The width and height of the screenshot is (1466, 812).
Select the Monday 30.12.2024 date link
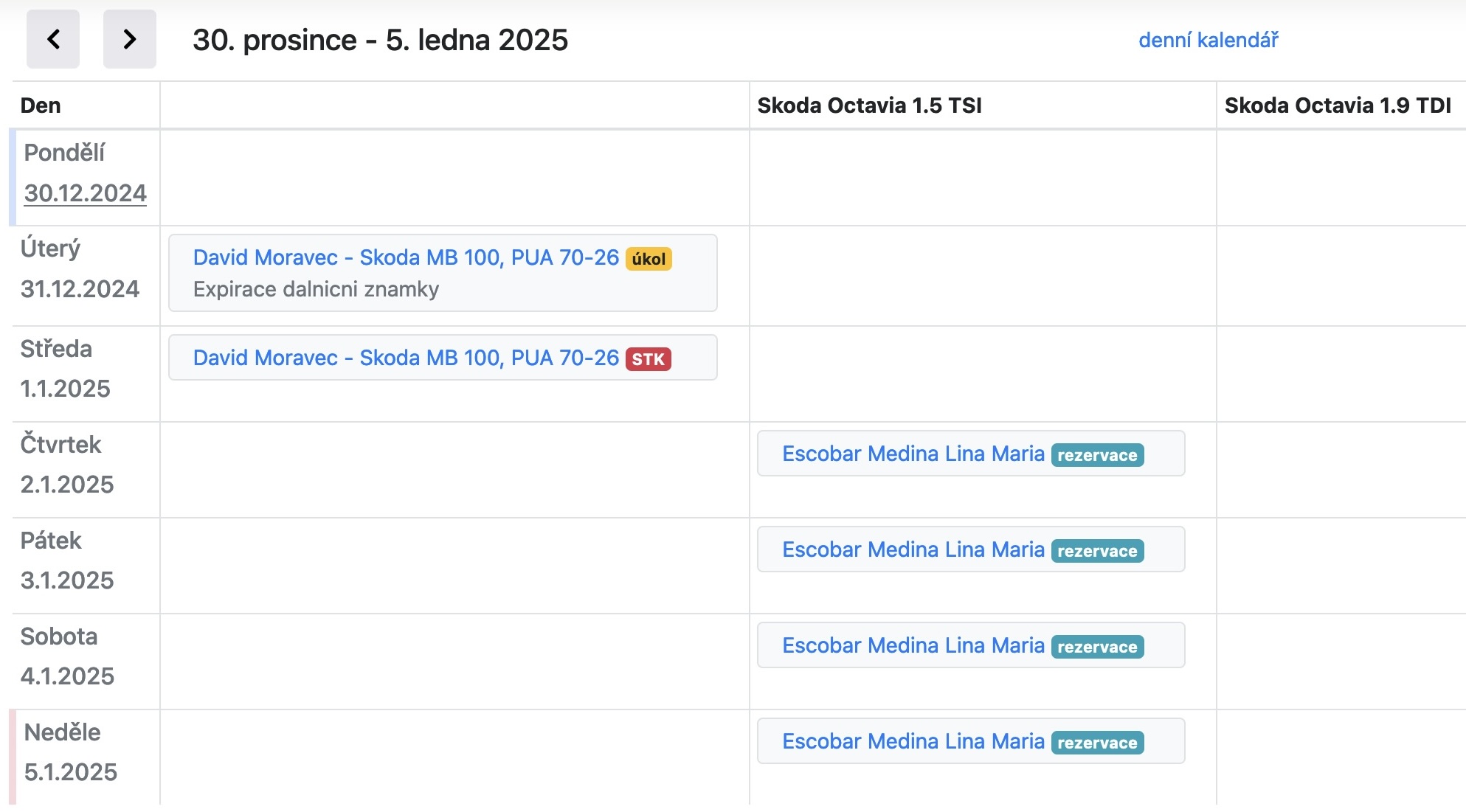click(86, 193)
